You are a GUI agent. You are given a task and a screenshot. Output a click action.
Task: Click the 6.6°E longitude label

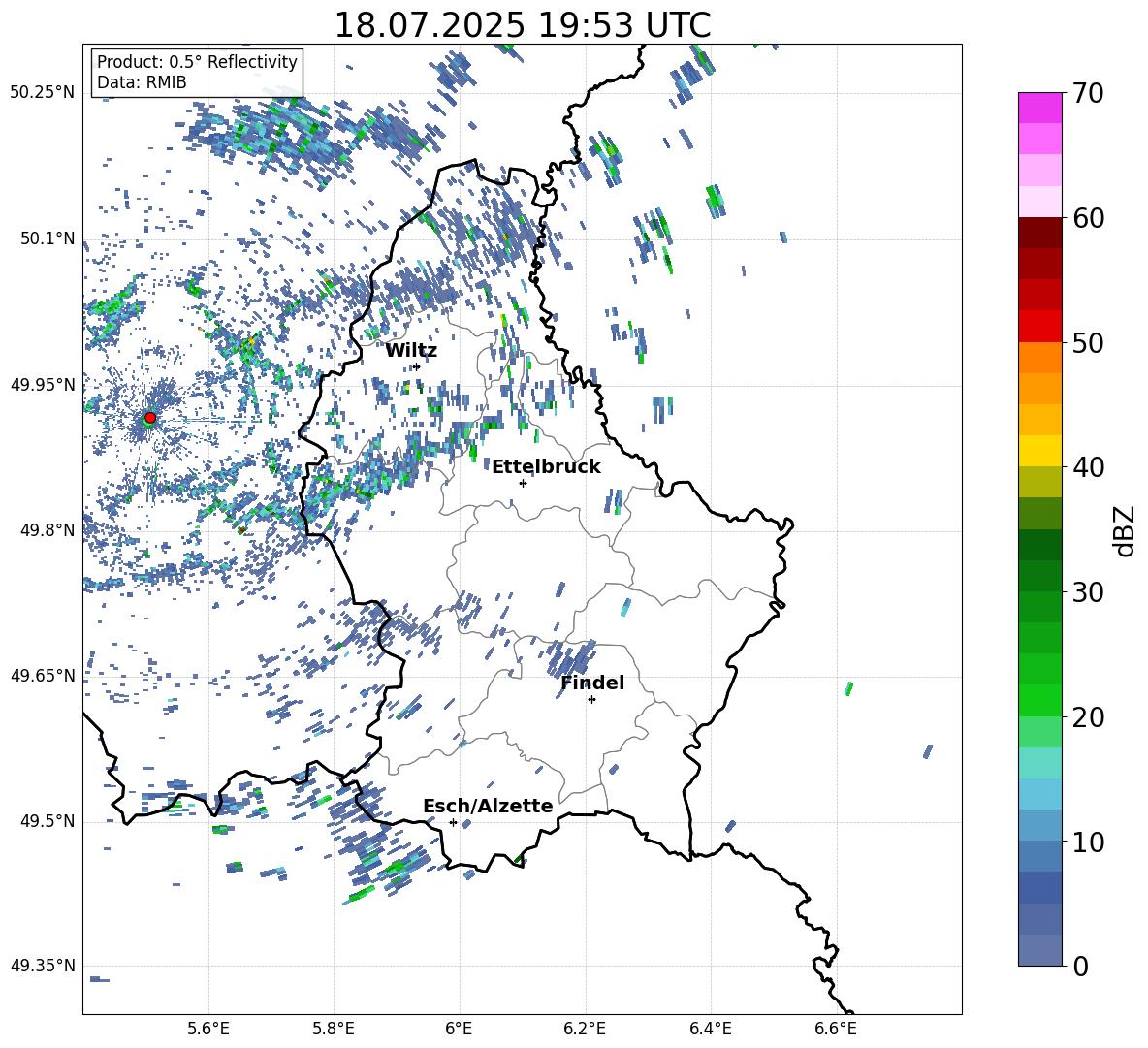tap(836, 1029)
